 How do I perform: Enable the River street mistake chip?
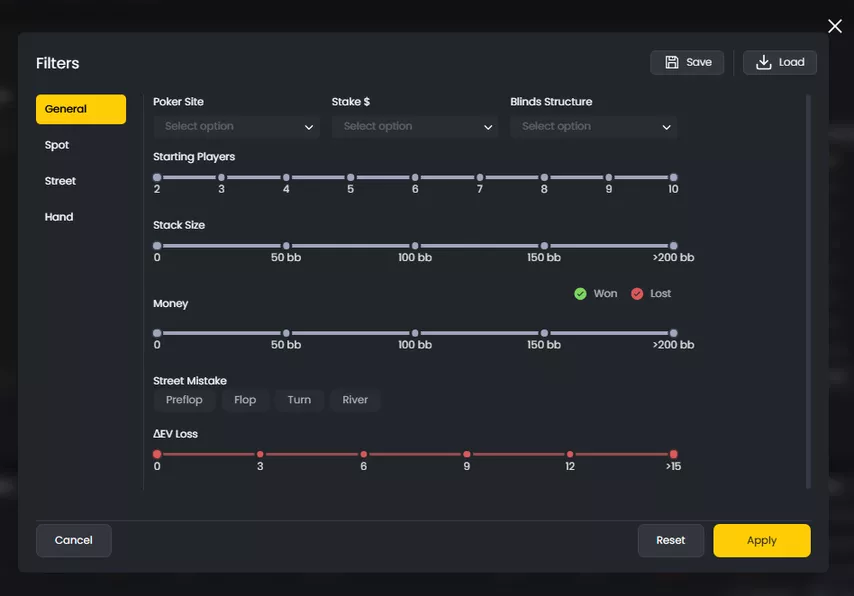(355, 400)
